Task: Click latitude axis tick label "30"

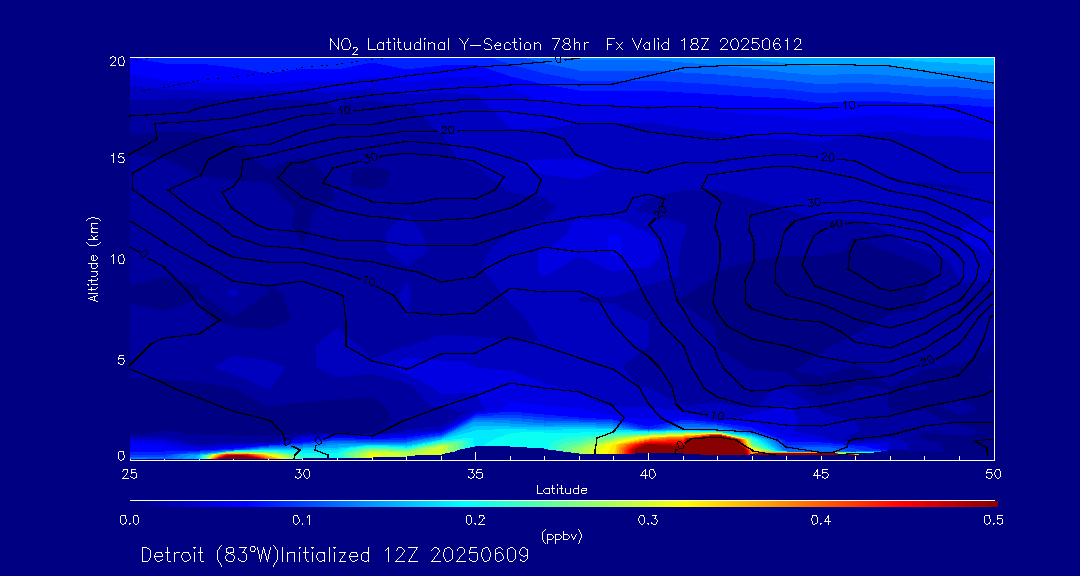Action: pyautogui.click(x=302, y=474)
